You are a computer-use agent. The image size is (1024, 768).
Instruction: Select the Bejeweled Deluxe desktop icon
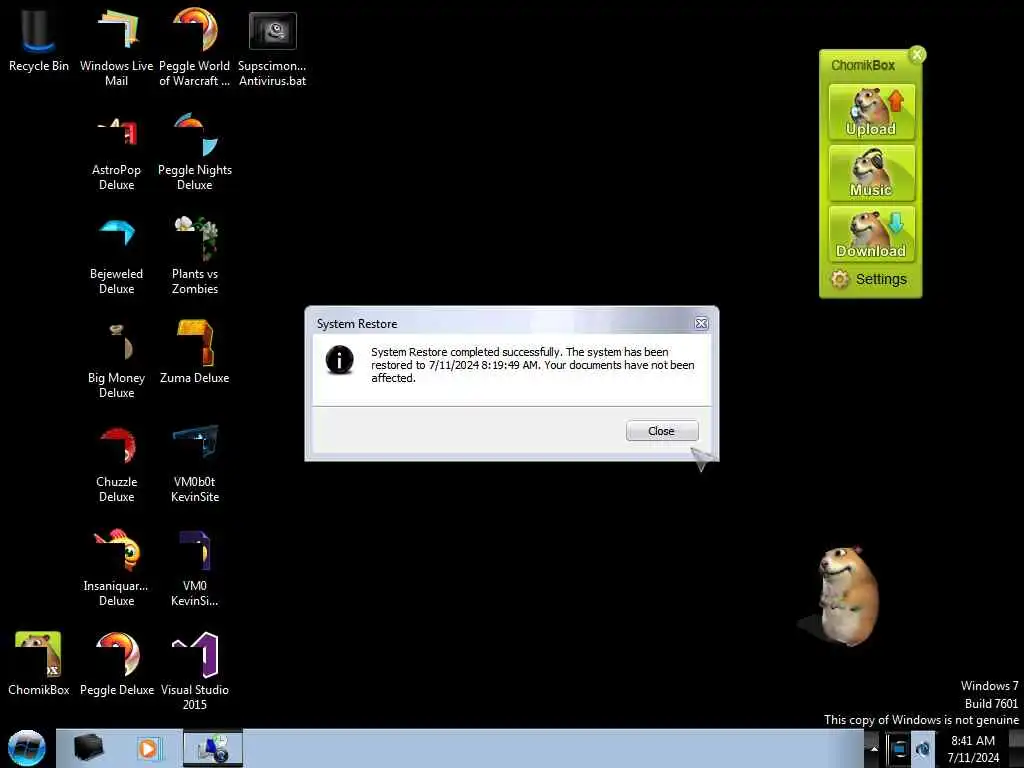[116, 255]
